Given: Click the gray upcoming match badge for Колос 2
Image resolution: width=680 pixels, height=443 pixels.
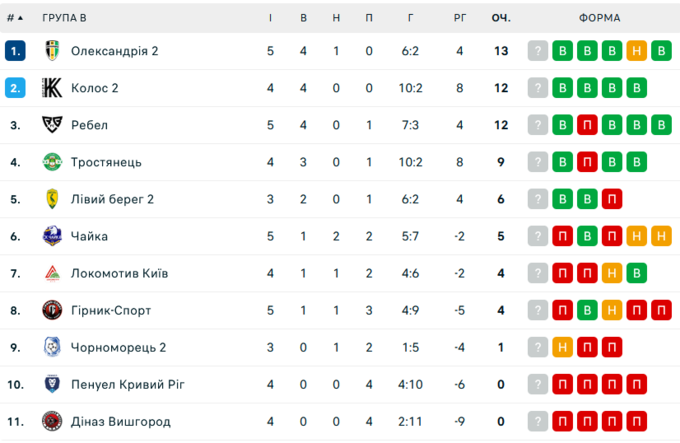Looking at the screenshot, I should (x=538, y=88).
